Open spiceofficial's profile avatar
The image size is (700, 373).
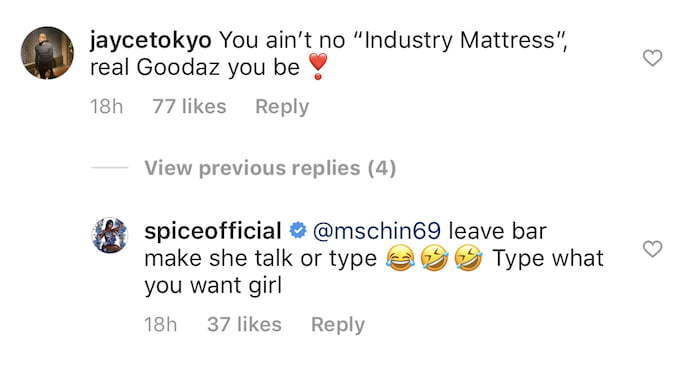pos(110,235)
